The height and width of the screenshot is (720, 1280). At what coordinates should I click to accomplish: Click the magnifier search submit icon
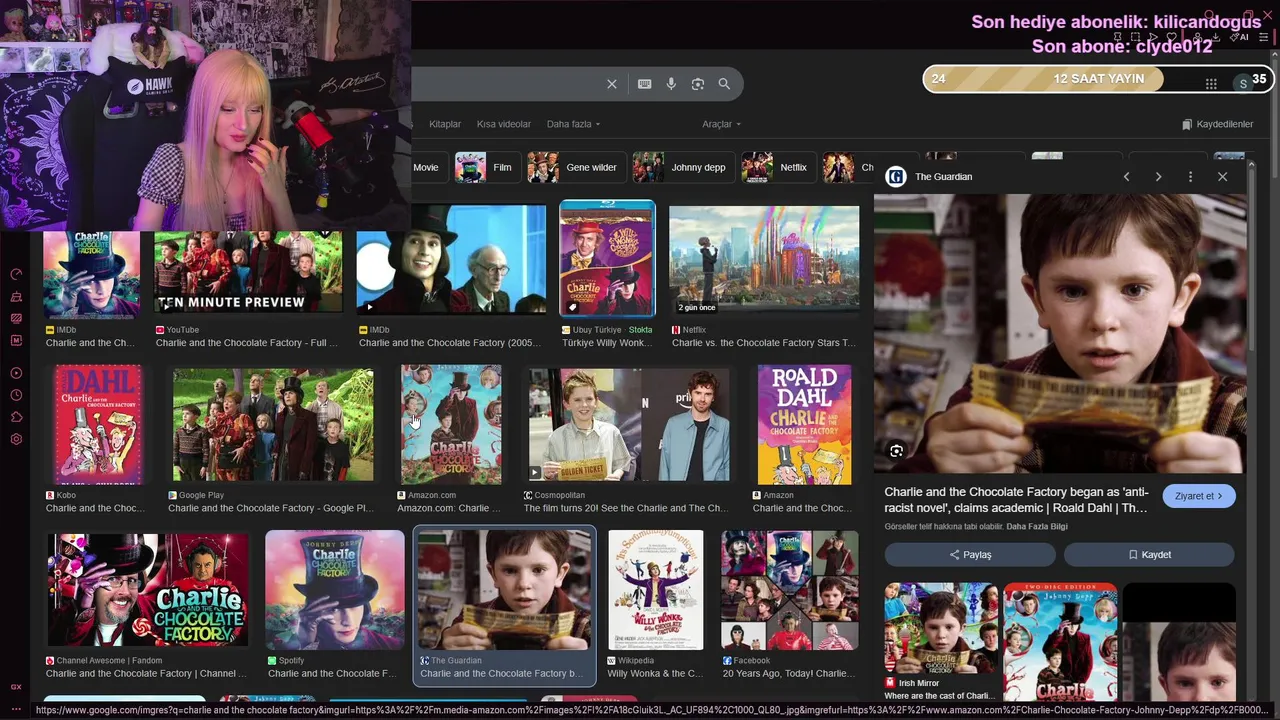coord(724,84)
